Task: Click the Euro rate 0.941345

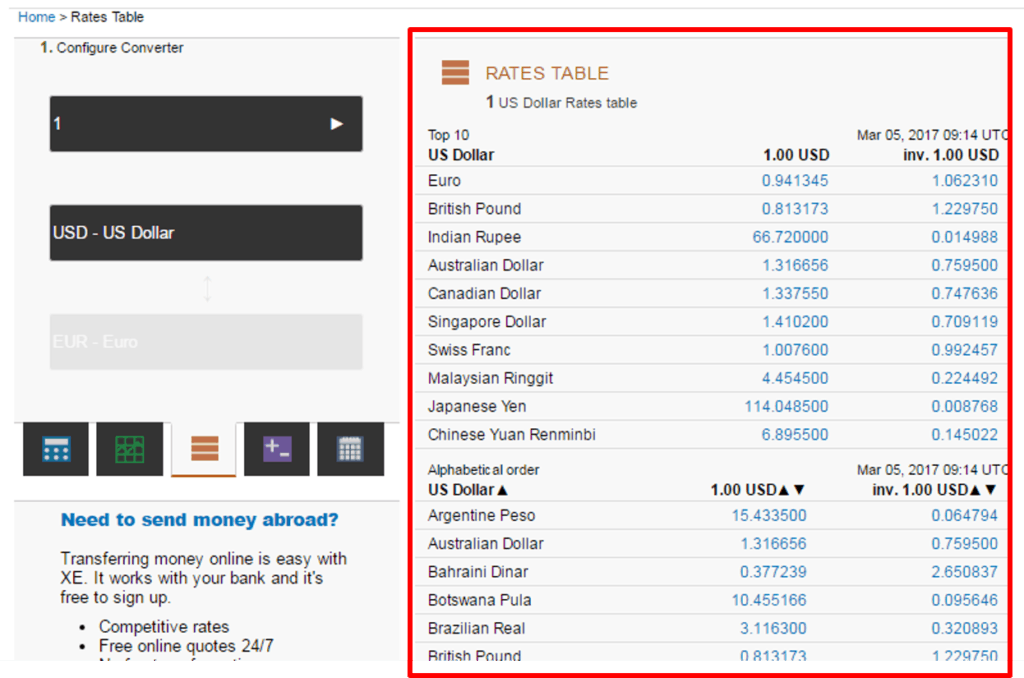Action: click(x=795, y=181)
